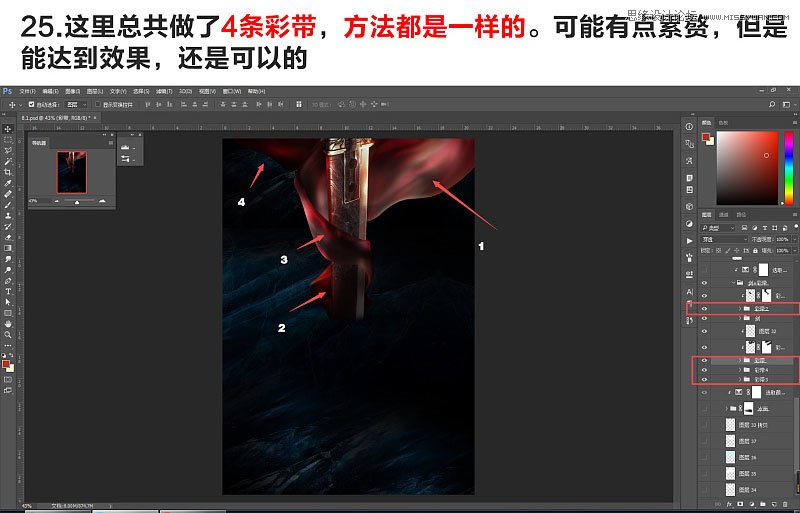Open the 3D cube panel icon

690,206
